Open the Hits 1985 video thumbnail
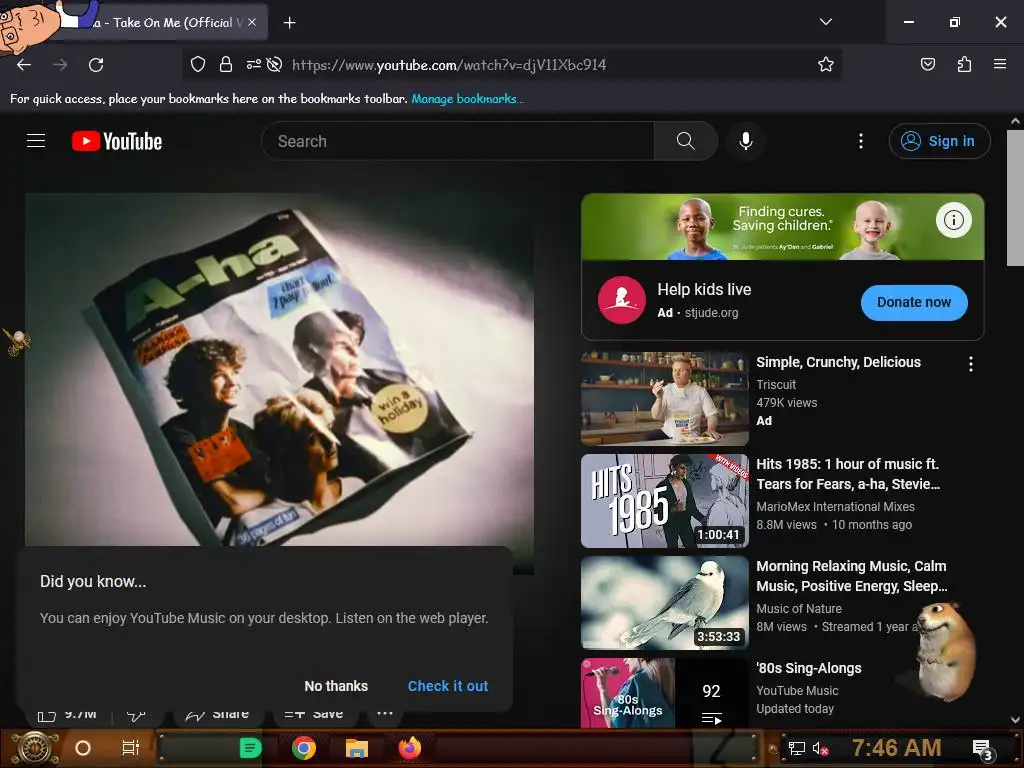 click(x=664, y=501)
